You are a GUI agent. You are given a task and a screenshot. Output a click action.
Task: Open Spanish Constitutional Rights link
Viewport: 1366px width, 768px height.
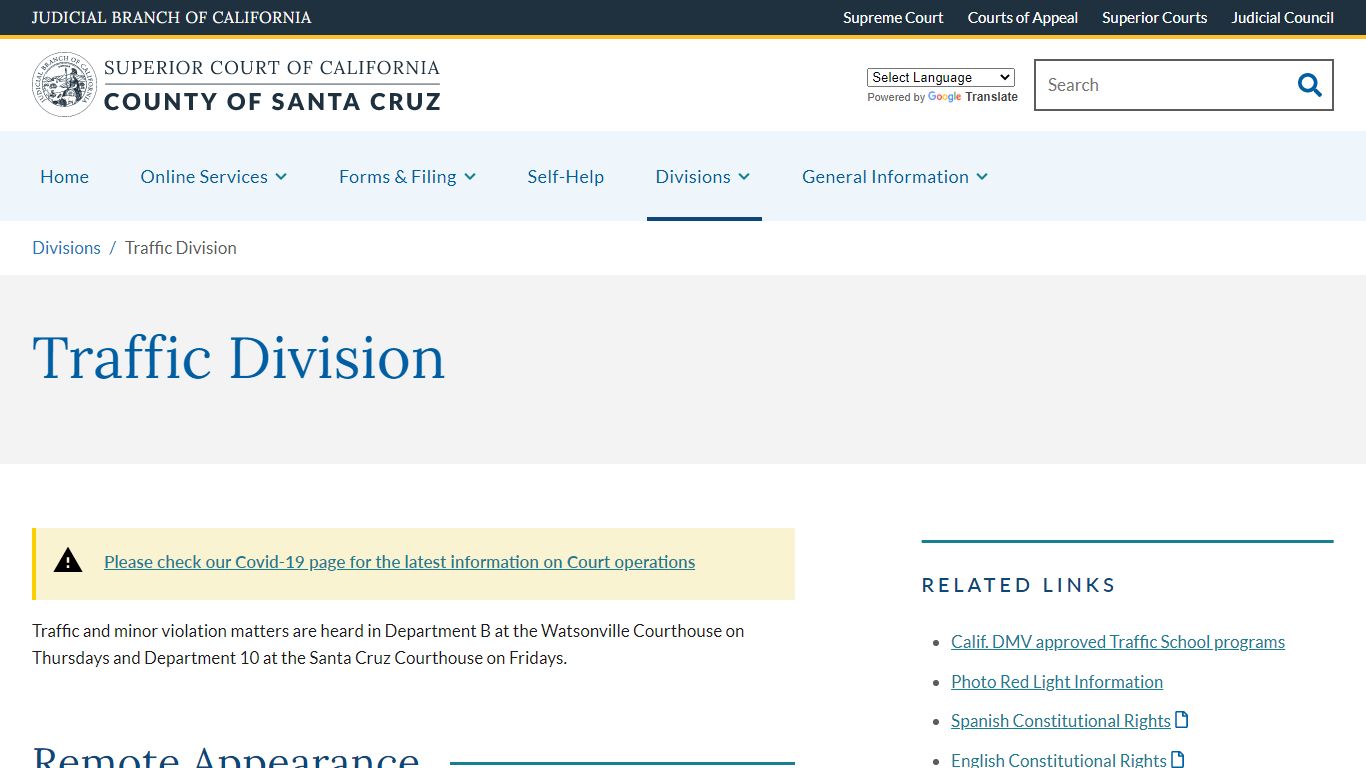1061,721
